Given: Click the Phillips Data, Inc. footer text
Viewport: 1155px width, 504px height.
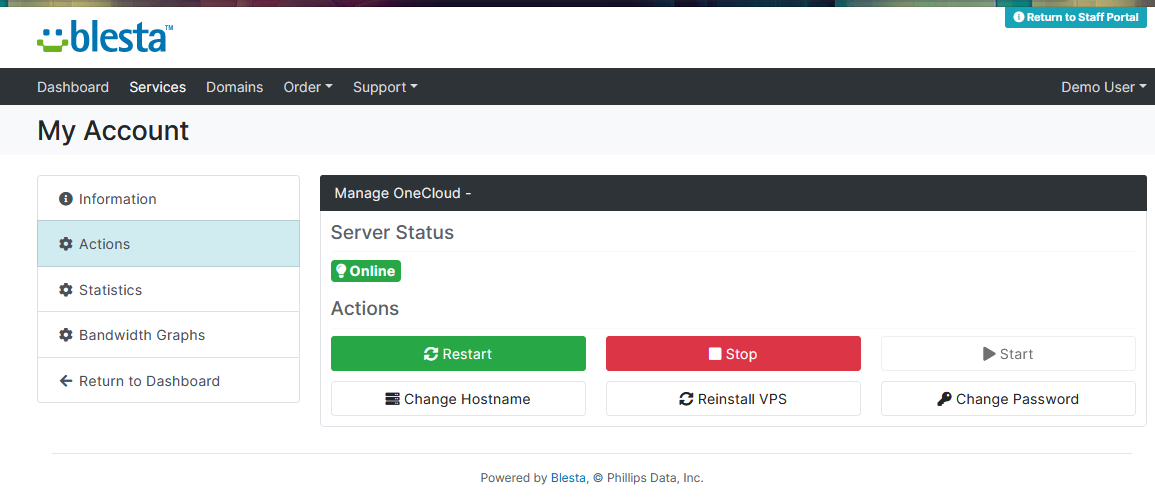Looking at the screenshot, I should [x=654, y=477].
